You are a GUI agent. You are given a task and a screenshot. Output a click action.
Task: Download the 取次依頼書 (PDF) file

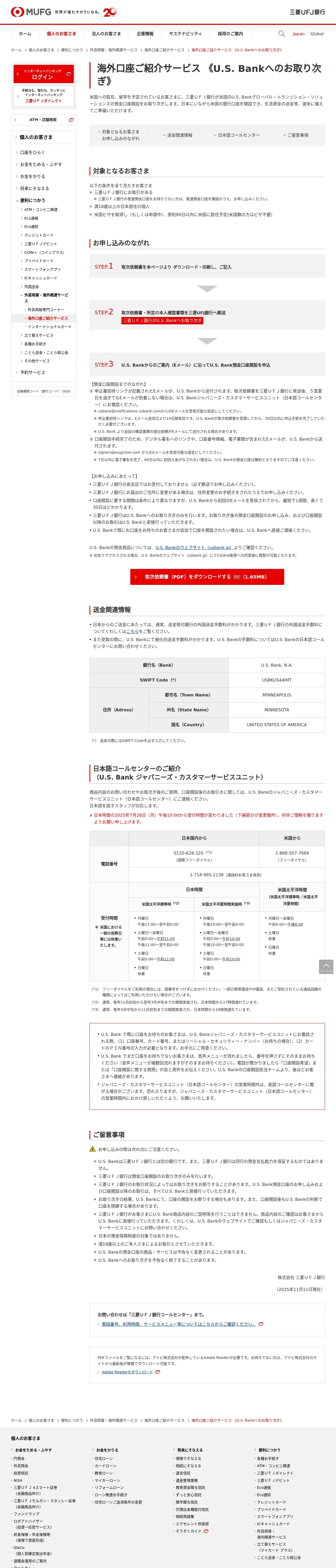[207, 577]
